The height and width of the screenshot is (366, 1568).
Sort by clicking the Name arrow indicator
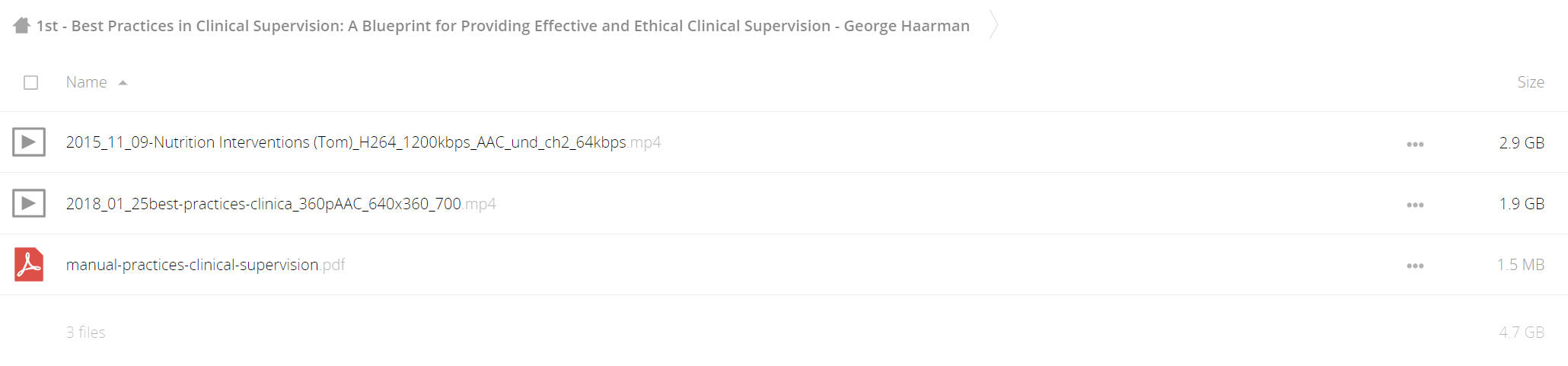pyautogui.click(x=123, y=83)
